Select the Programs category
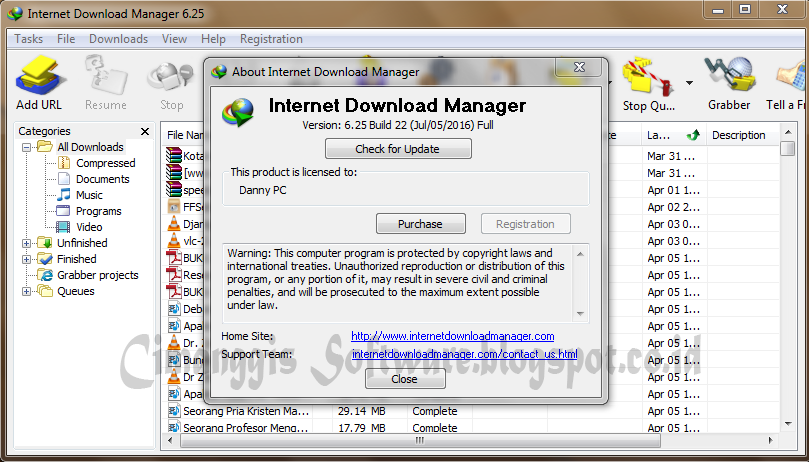The image size is (809, 462). 98,211
